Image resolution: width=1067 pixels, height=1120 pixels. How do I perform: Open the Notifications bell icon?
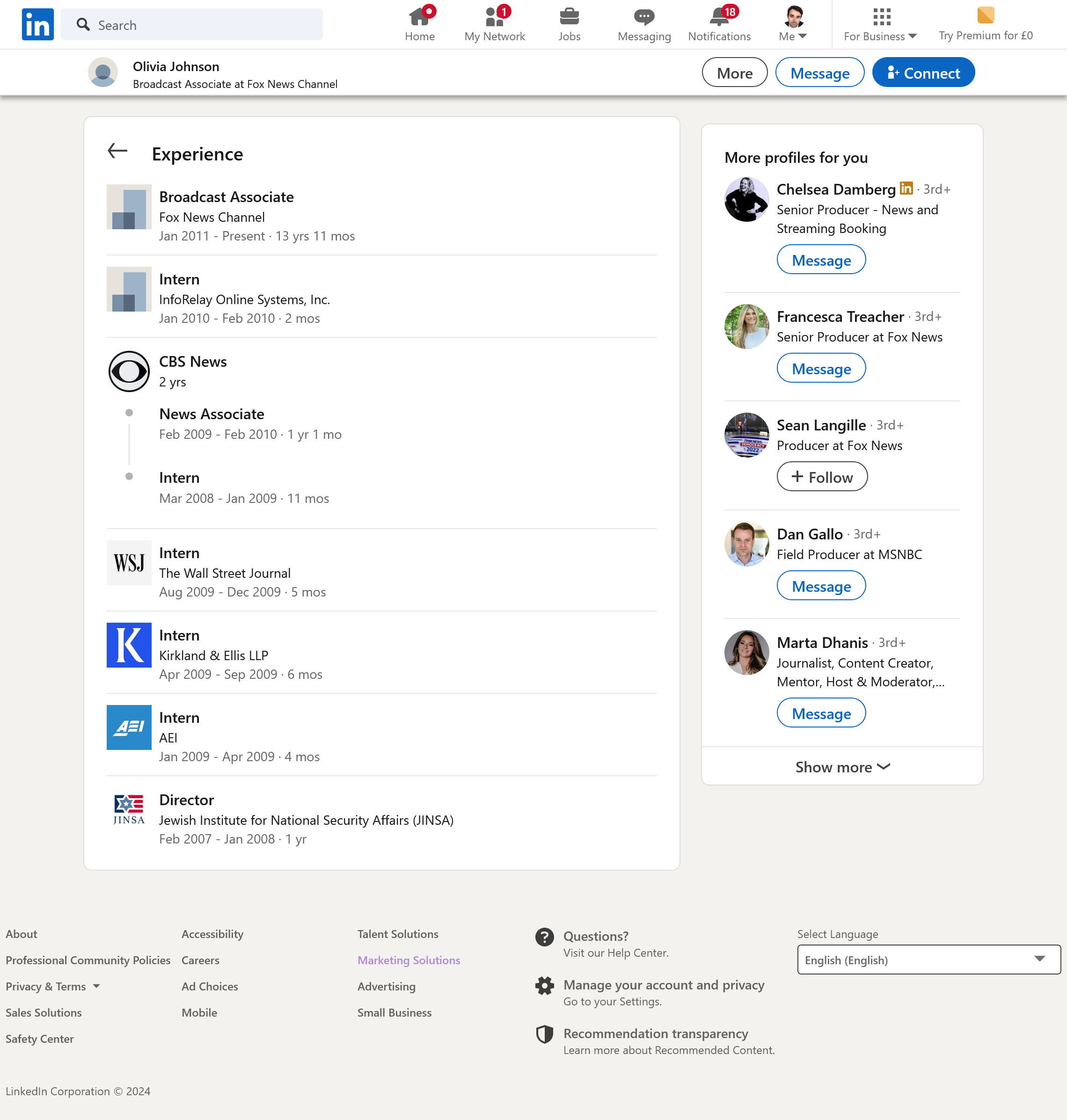point(719,16)
